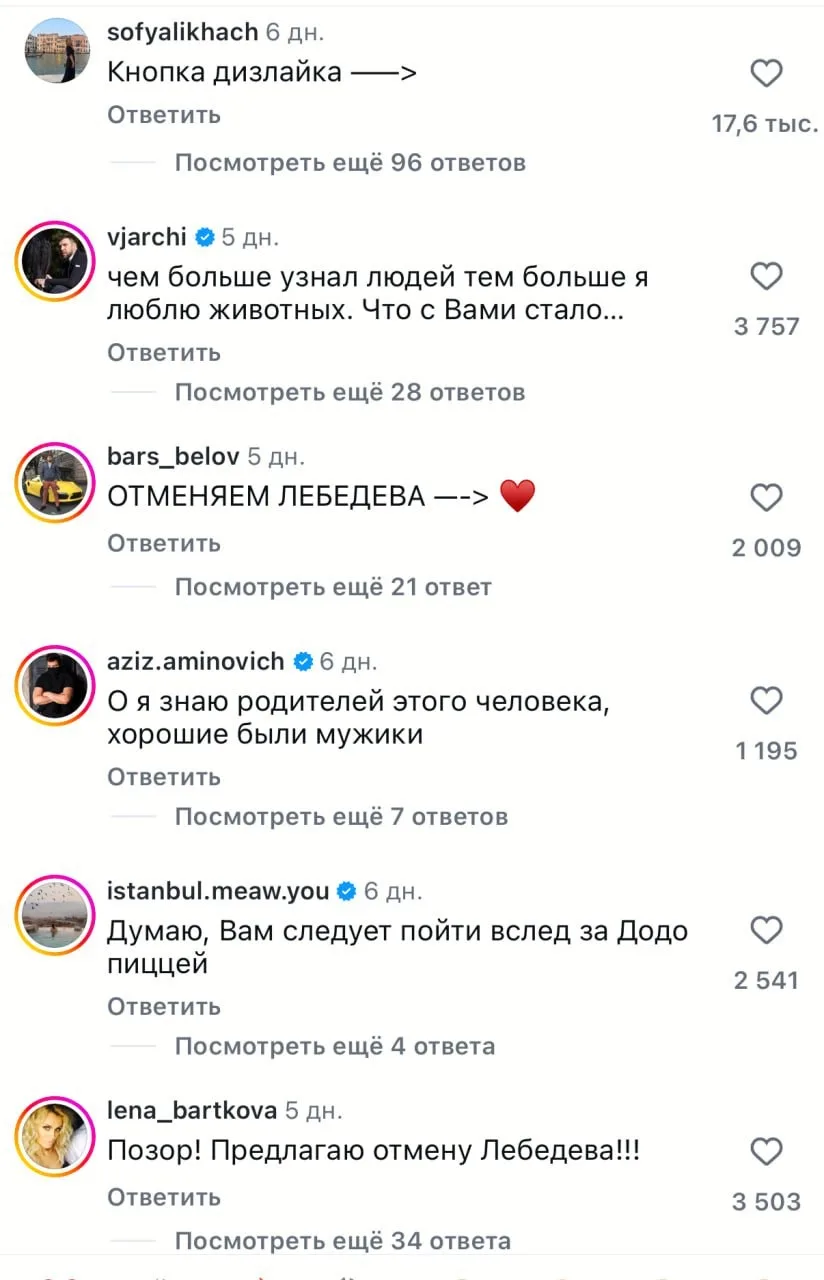The height and width of the screenshot is (1280, 824).
Task: Tap the heart on bars_belov's comment
Action: point(766,497)
